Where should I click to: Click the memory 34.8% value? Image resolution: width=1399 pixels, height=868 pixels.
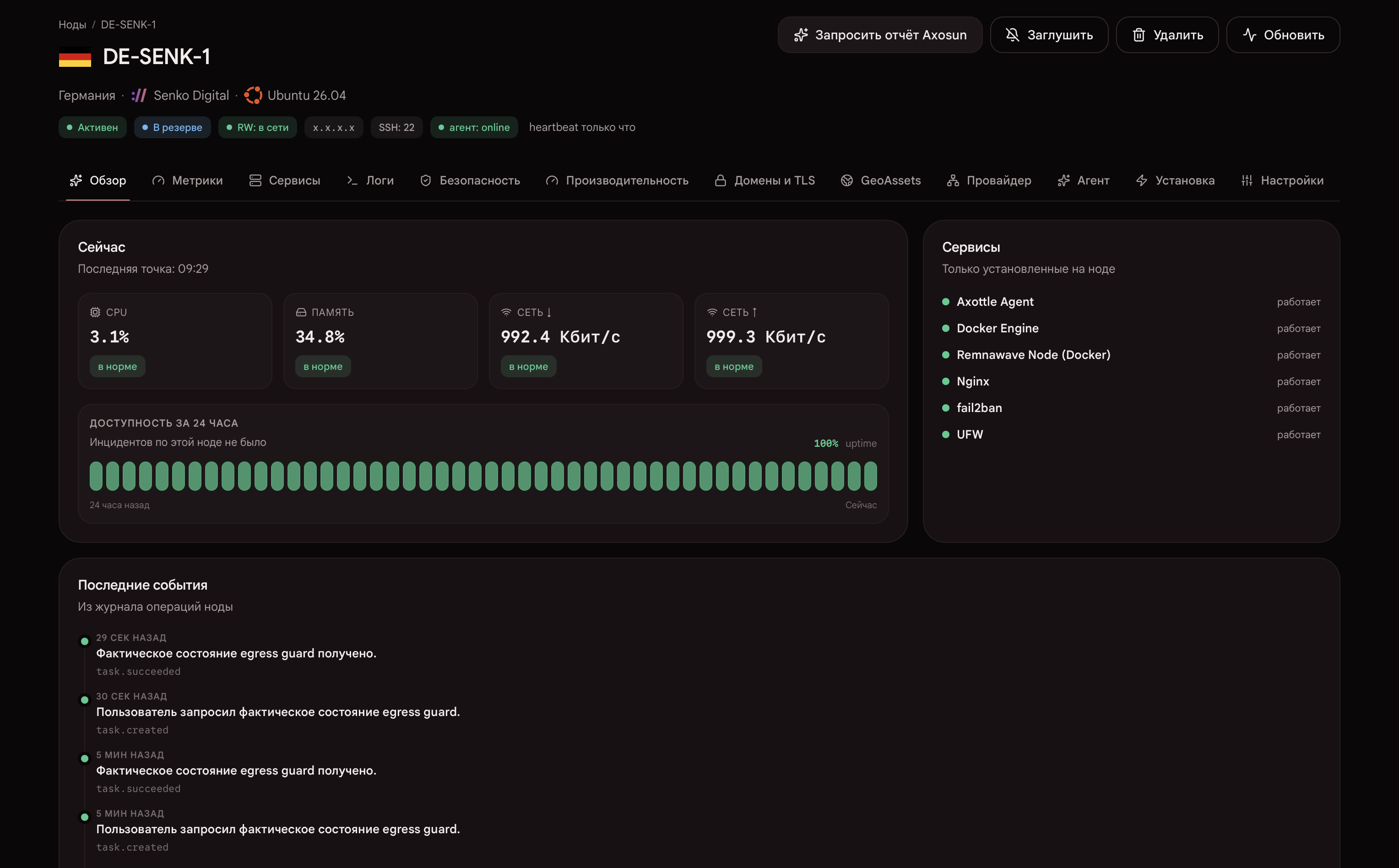(320, 337)
